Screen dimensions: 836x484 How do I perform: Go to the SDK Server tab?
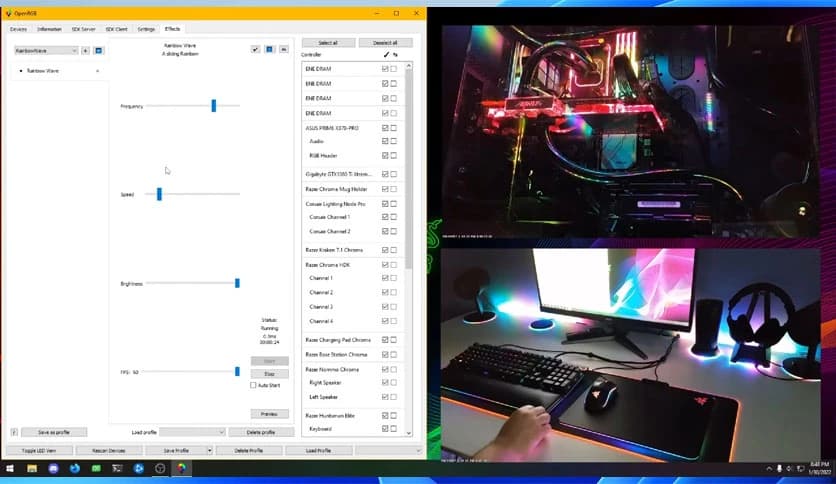coord(84,29)
